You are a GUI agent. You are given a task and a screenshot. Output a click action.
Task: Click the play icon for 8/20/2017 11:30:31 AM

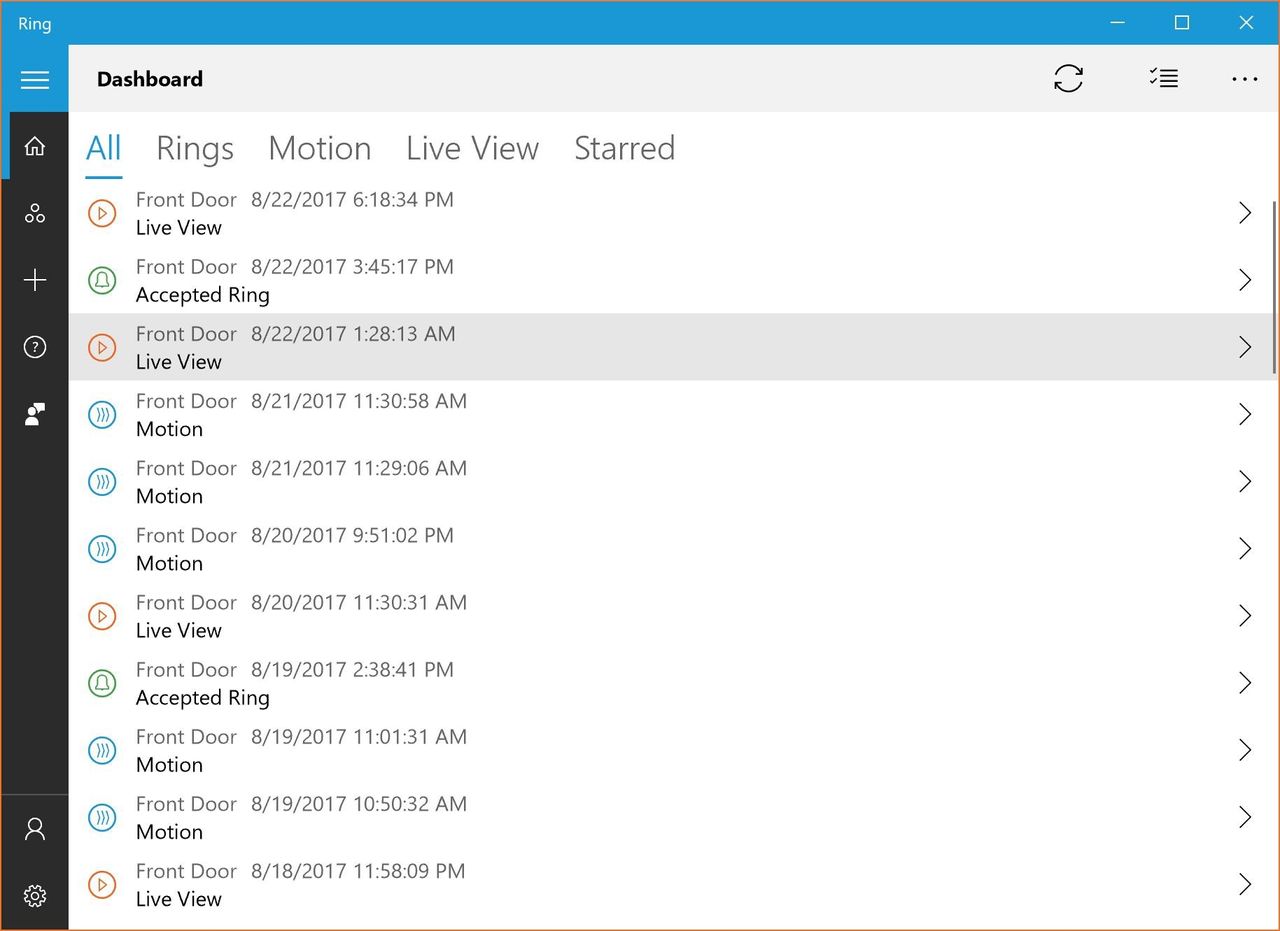[102, 616]
